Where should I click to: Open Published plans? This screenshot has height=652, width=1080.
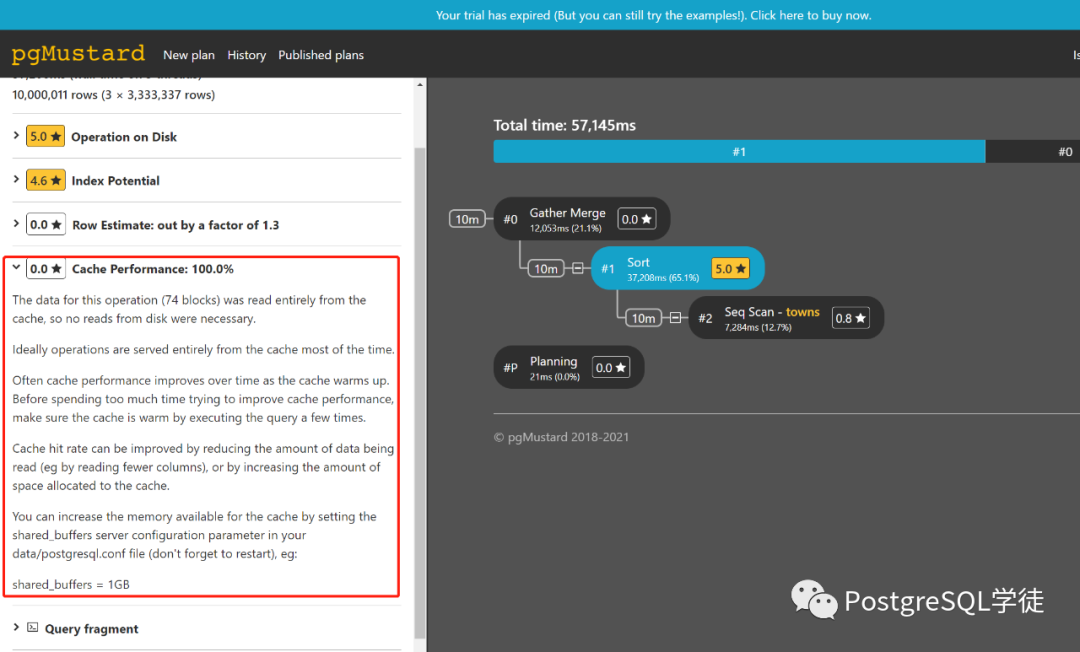pos(321,55)
